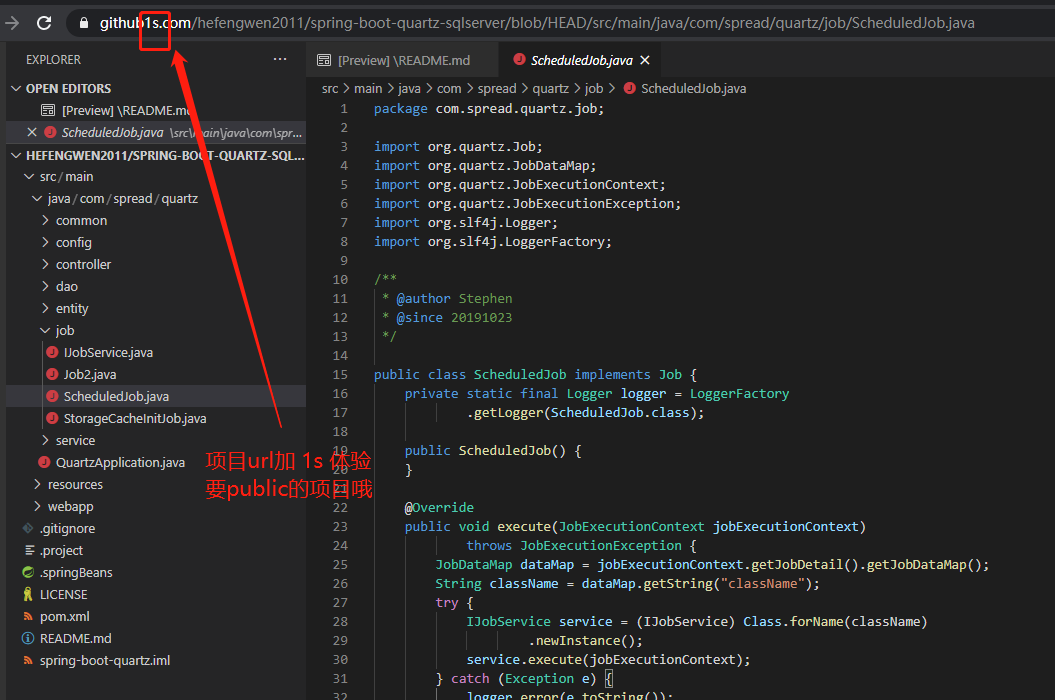
Task: Click the info icon beside README.md
Action: 28,638
